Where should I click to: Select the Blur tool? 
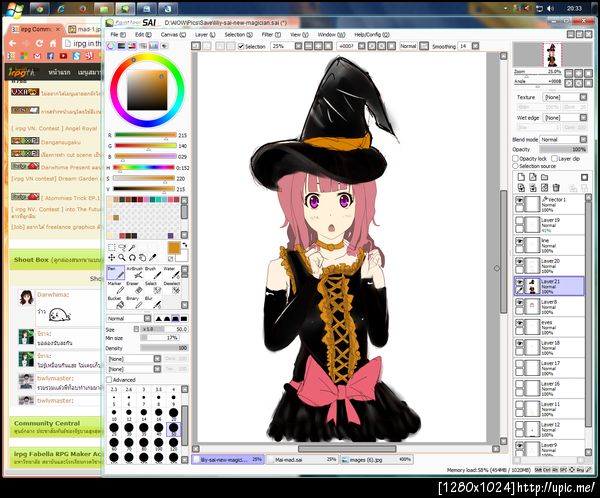pyautogui.click(x=152, y=302)
